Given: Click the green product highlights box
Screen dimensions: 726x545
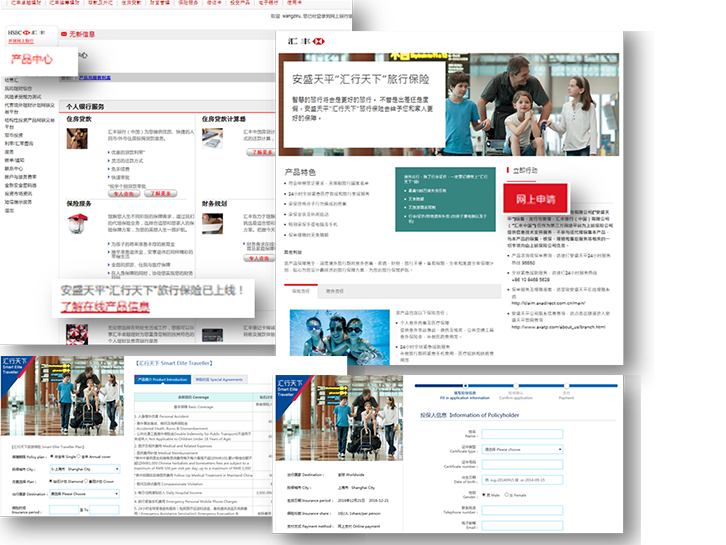Looking at the screenshot, I should point(445,200).
